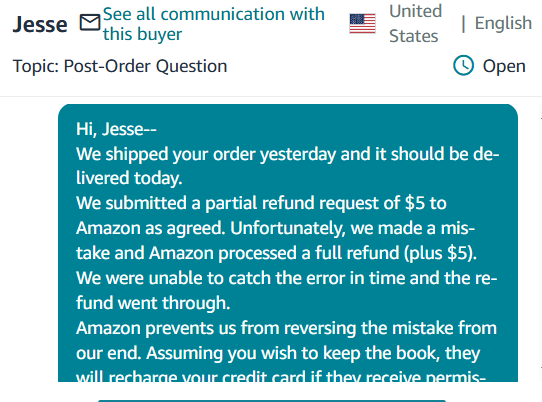The width and height of the screenshot is (542, 402).
Task: Click the envelope icon beside Jesse
Action: click(90, 23)
